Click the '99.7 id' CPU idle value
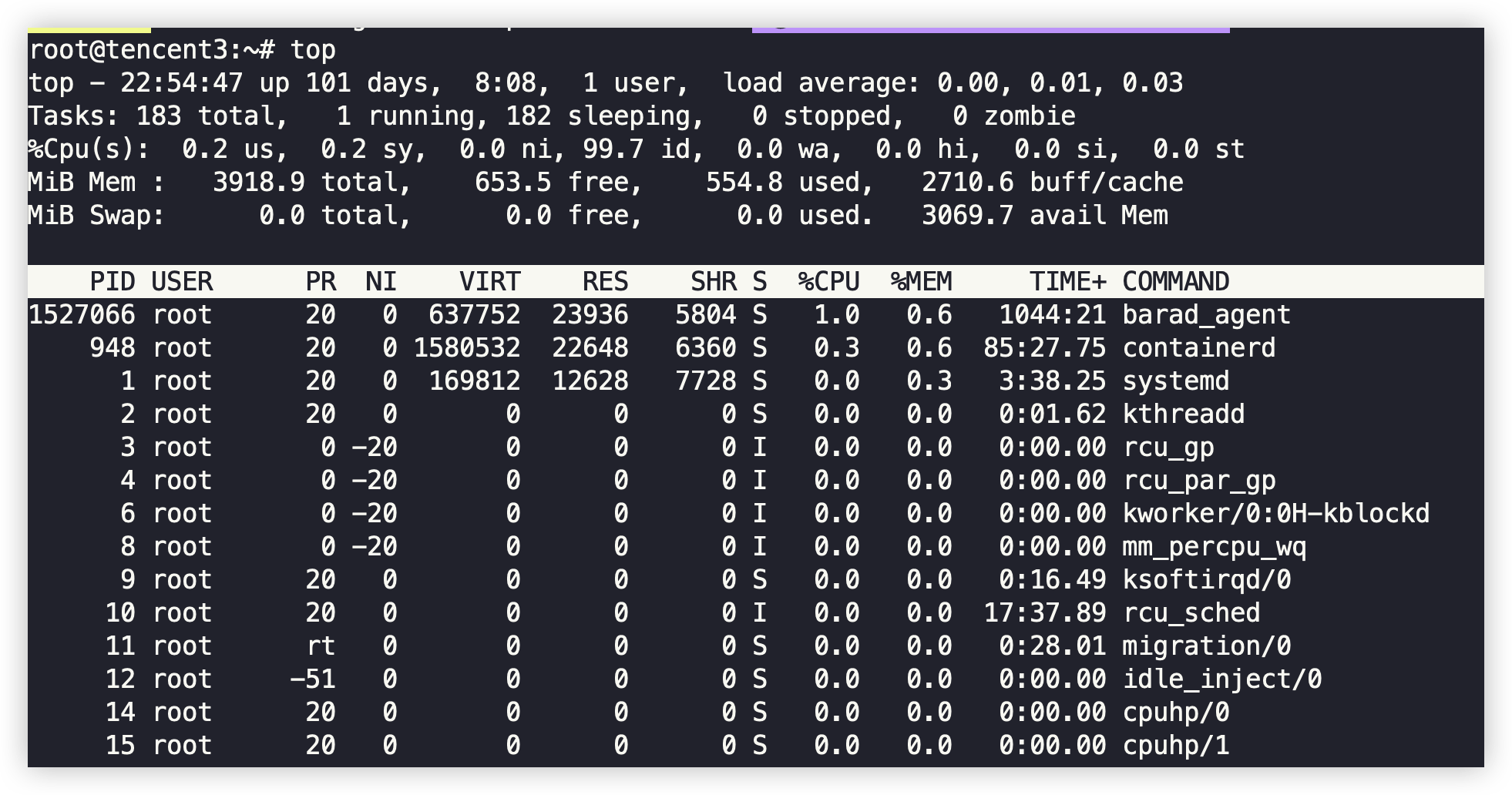The width and height of the screenshot is (1512, 795). coord(637,149)
